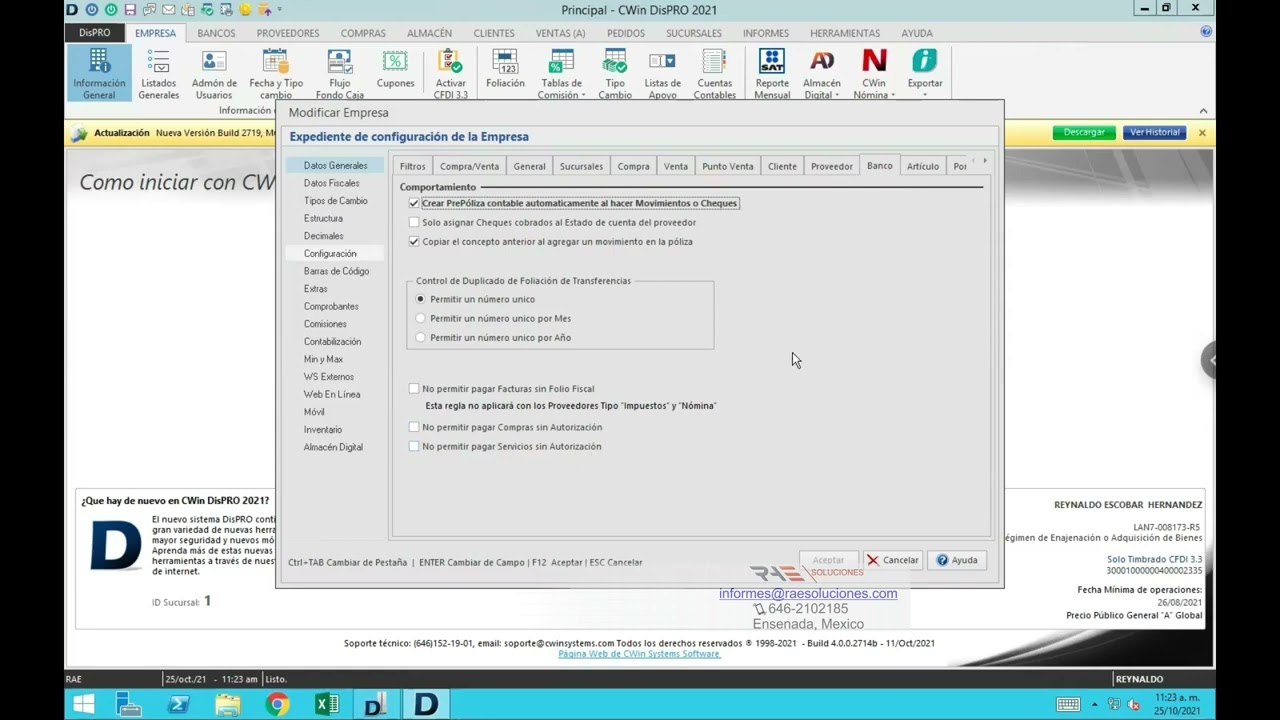
Task: Click the blue power icon in quick access toolbar
Action: point(92,9)
